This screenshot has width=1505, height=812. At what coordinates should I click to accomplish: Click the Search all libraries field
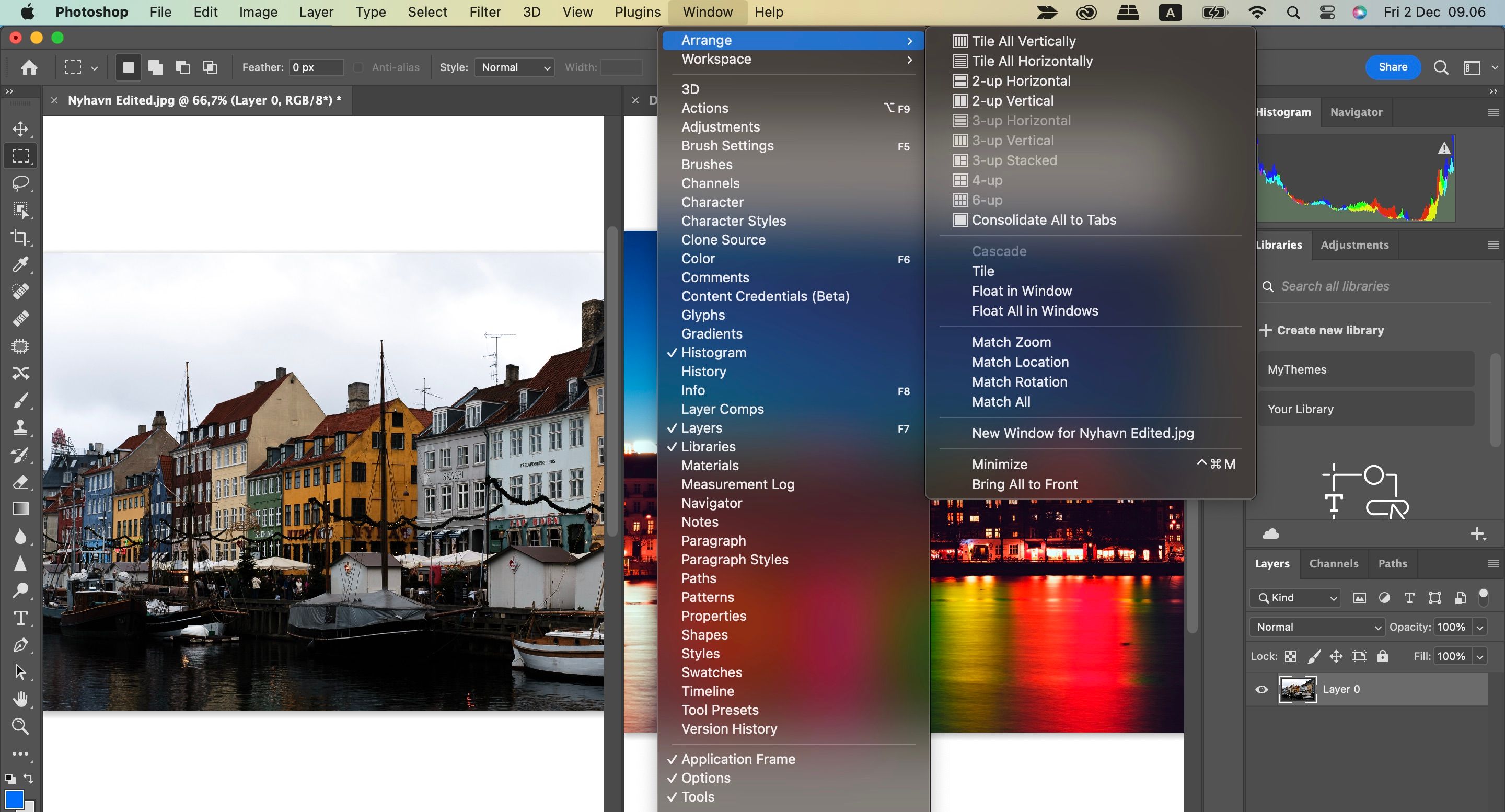click(x=1335, y=286)
